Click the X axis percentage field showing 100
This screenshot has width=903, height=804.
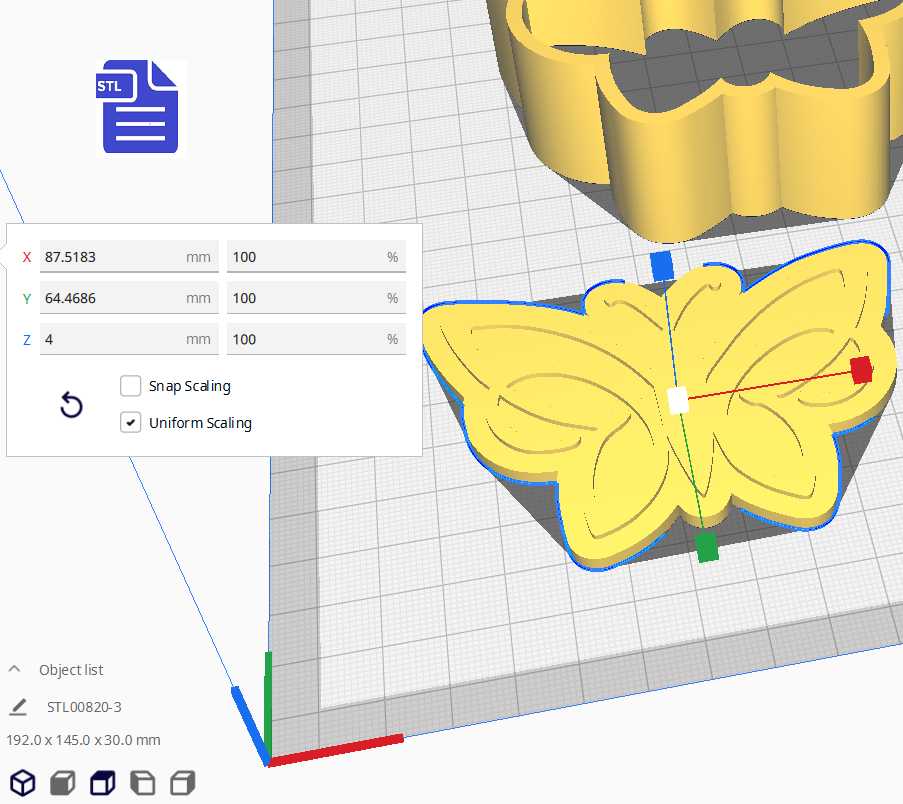pos(316,257)
